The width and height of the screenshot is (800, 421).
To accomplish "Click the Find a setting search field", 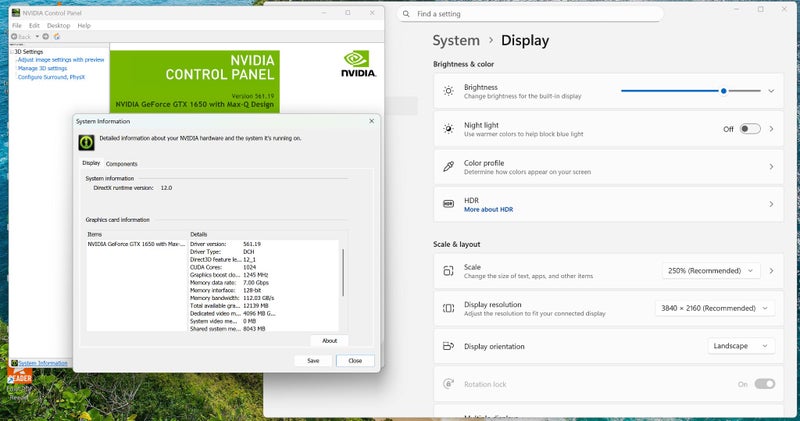I will click(x=531, y=14).
